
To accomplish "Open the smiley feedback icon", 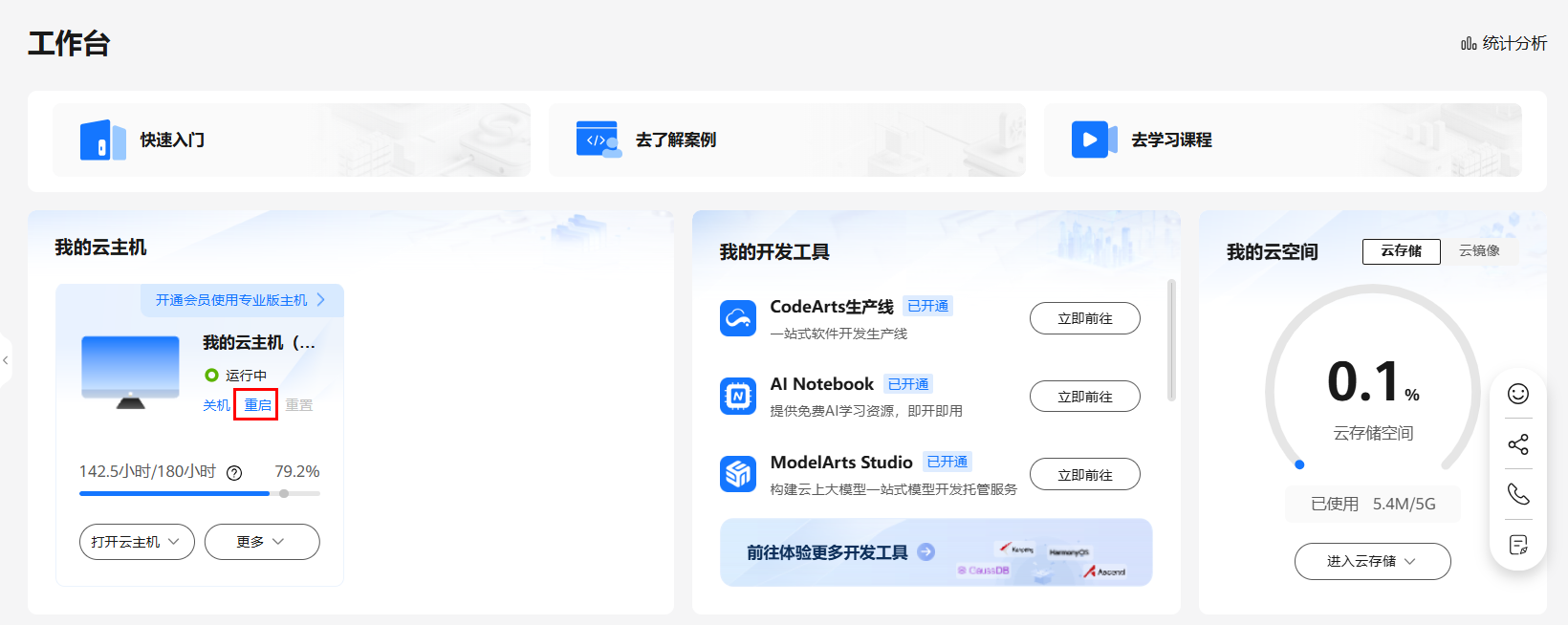I will tap(1518, 394).
